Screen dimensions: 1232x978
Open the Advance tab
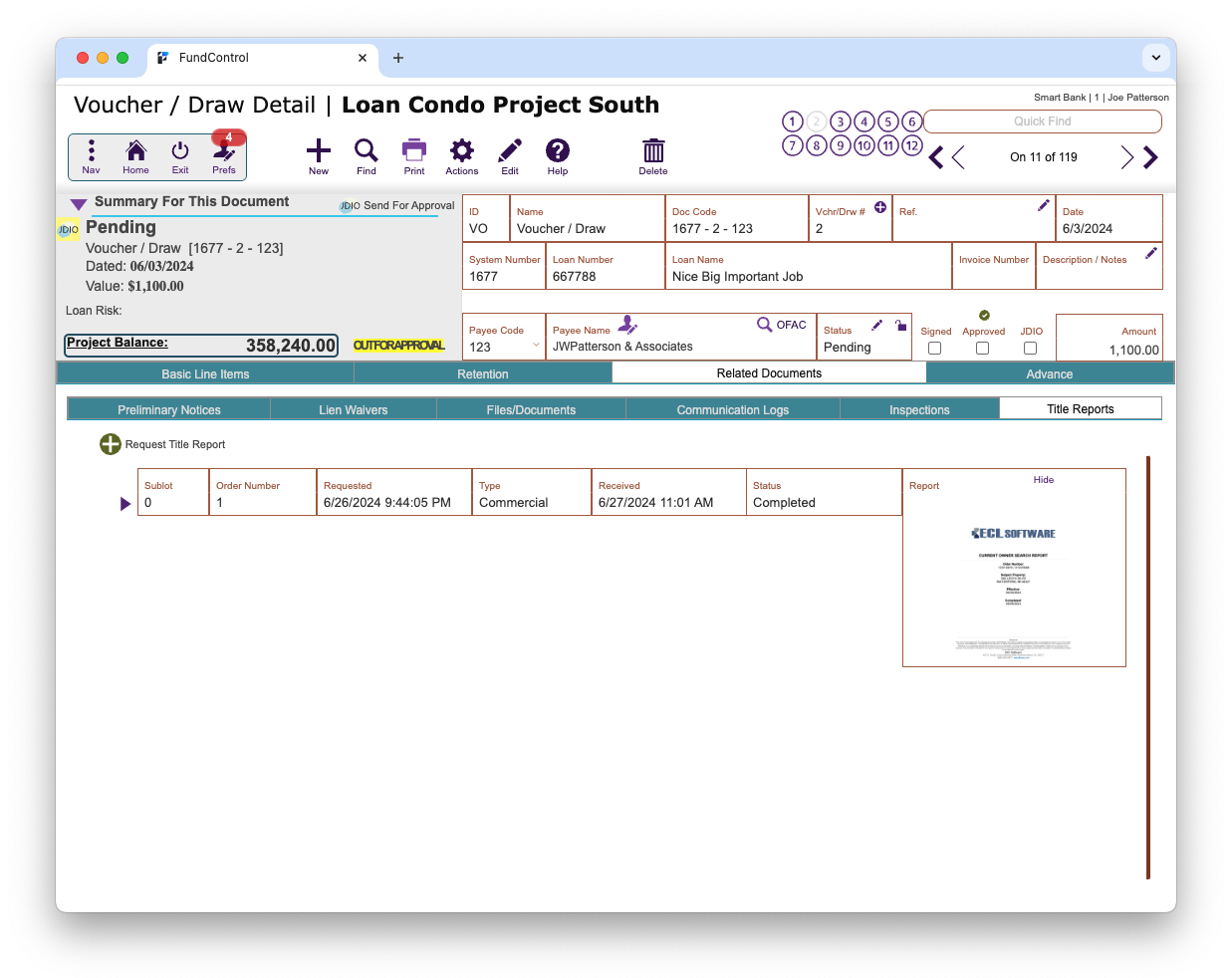click(1050, 373)
